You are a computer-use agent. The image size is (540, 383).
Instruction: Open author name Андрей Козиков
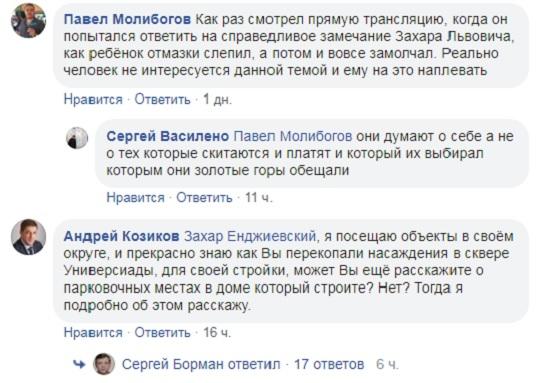click(x=122, y=236)
